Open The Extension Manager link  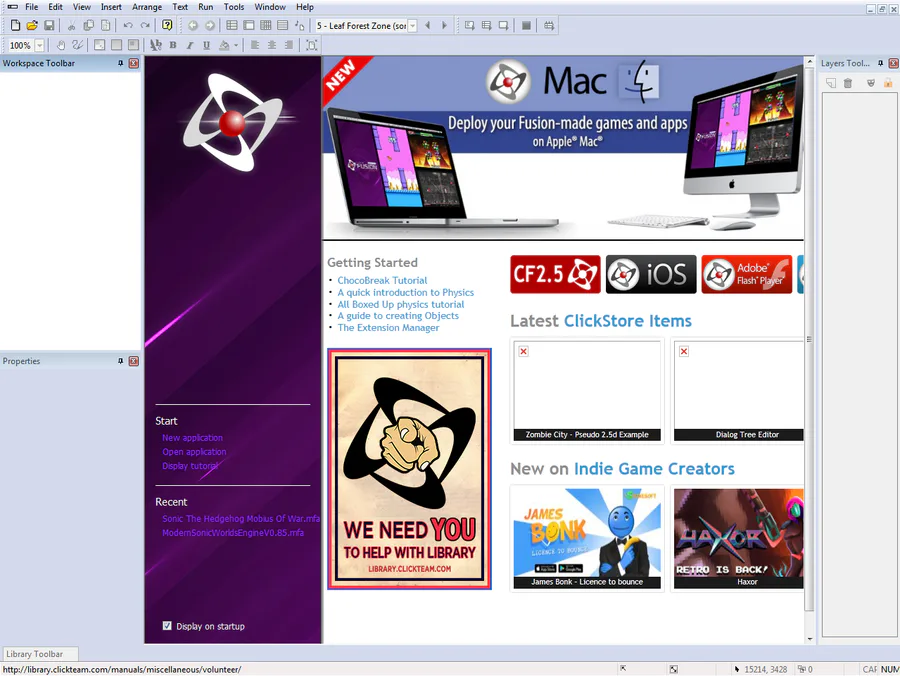click(388, 327)
